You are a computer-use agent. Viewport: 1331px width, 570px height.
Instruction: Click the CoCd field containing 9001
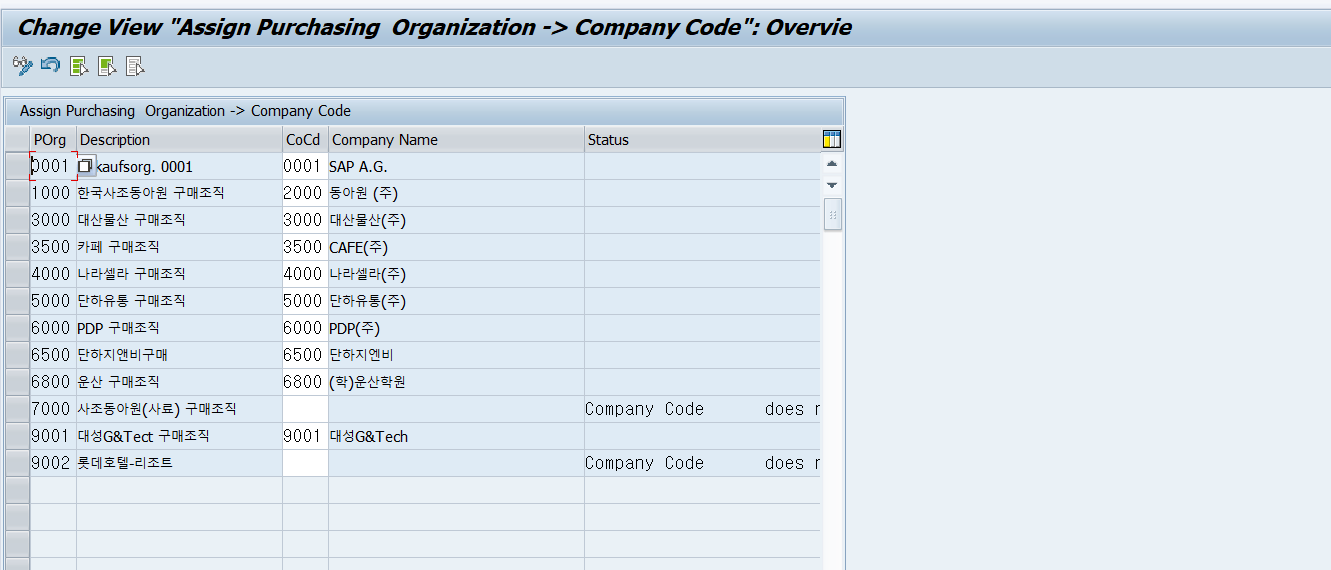coord(305,436)
